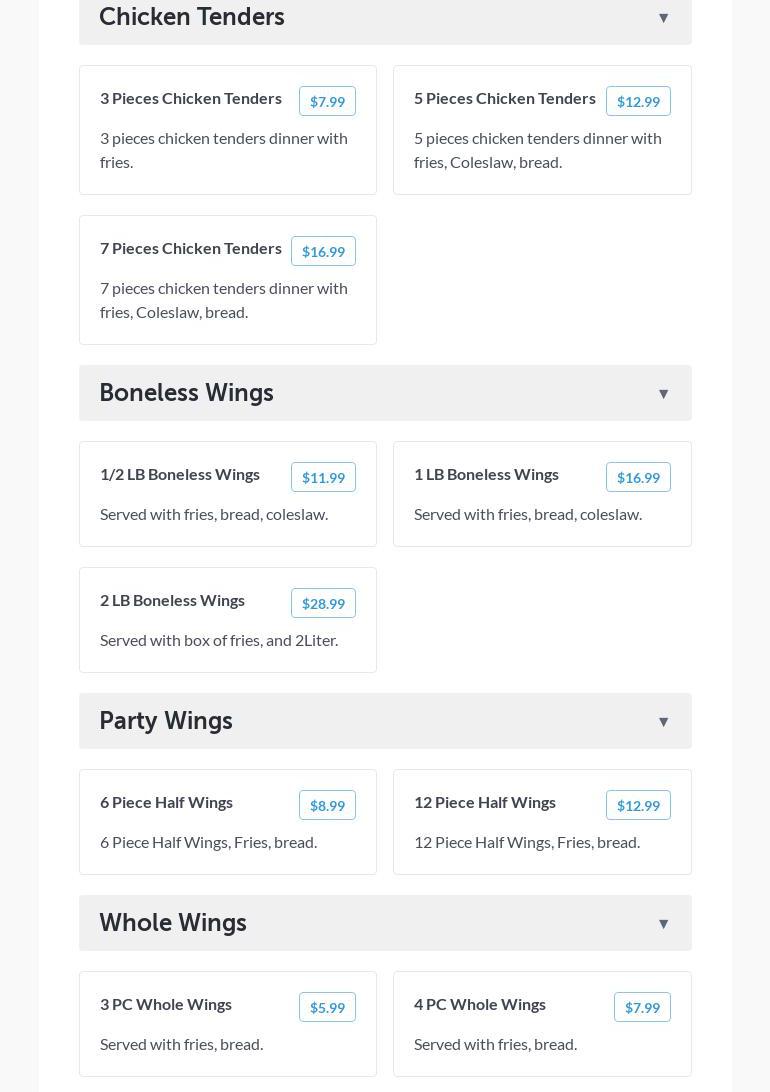Click the $16.99 price for 1 LB Boneless Wings
Screen dimensions: 770x1092
638,477
